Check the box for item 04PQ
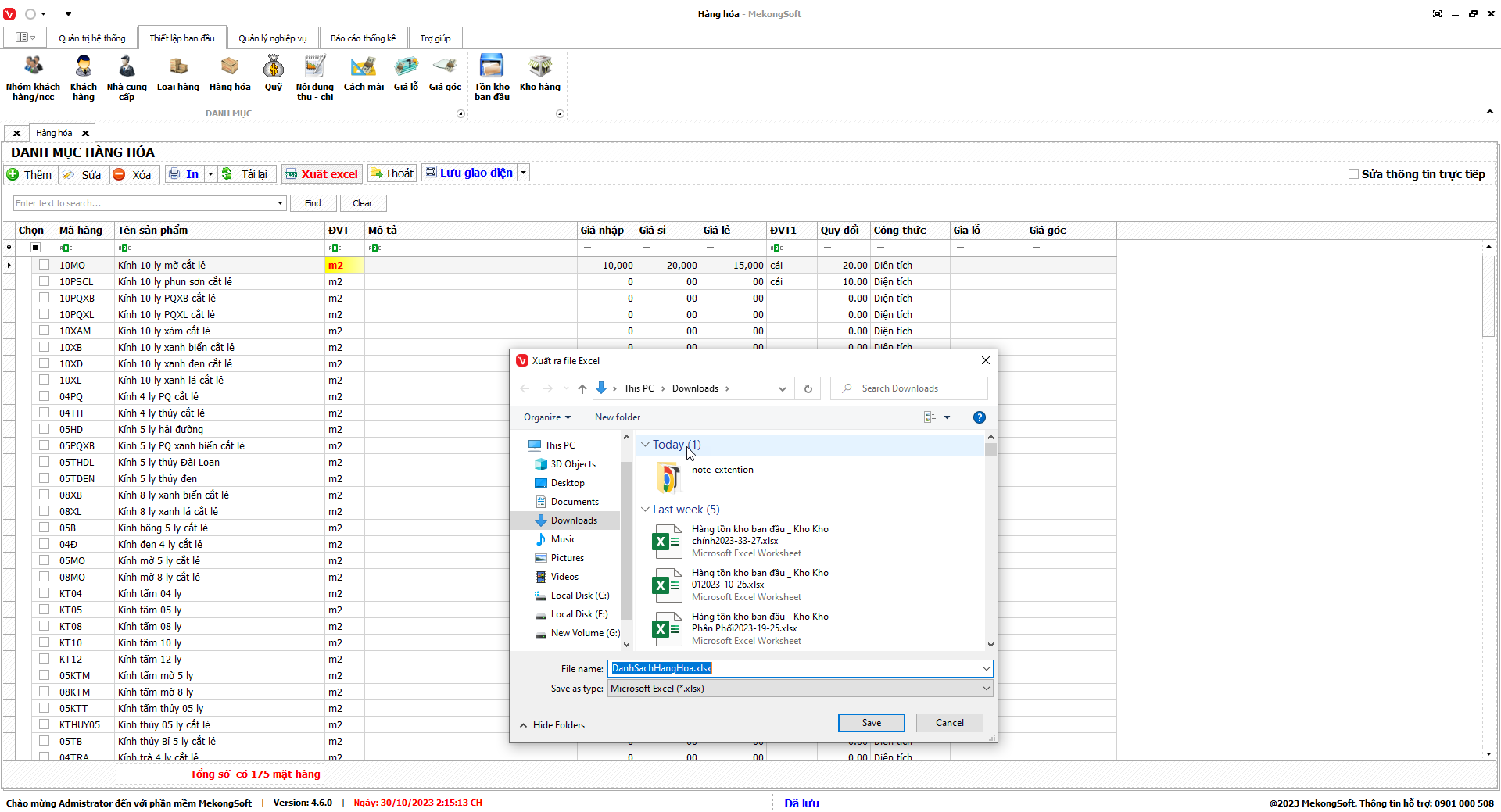Image resolution: width=1501 pixels, height=812 pixels. (x=44, y=396)
